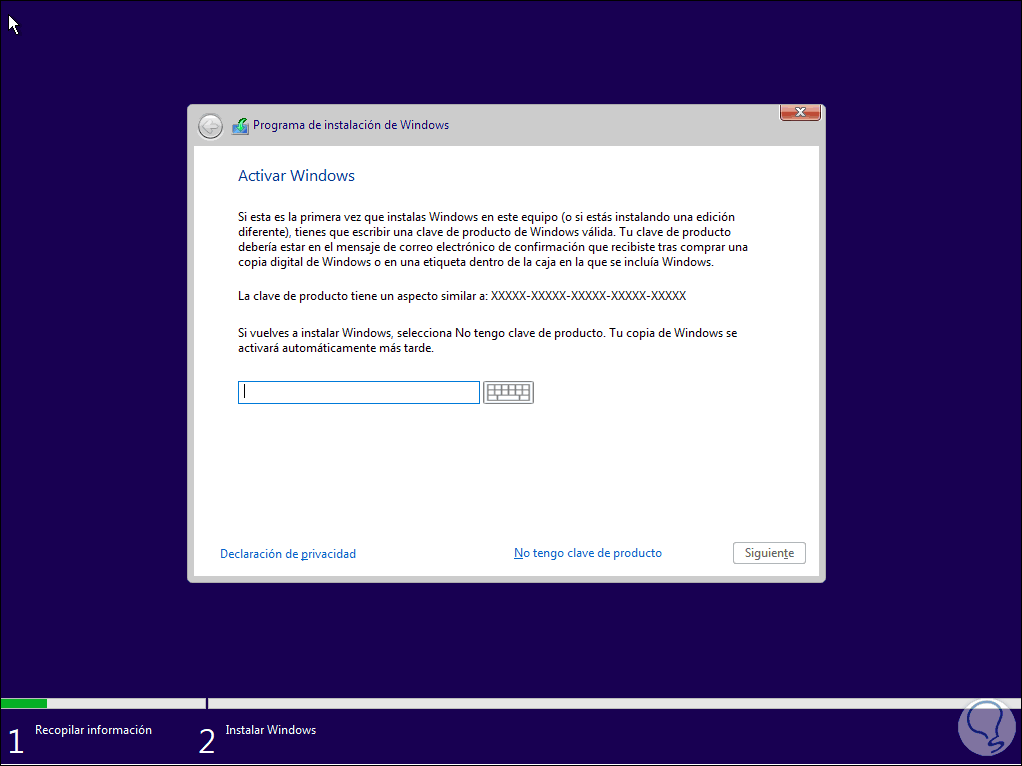Click the Siguiente button
This screenshot has height=766, width=1022.
(x=769, y=553)
